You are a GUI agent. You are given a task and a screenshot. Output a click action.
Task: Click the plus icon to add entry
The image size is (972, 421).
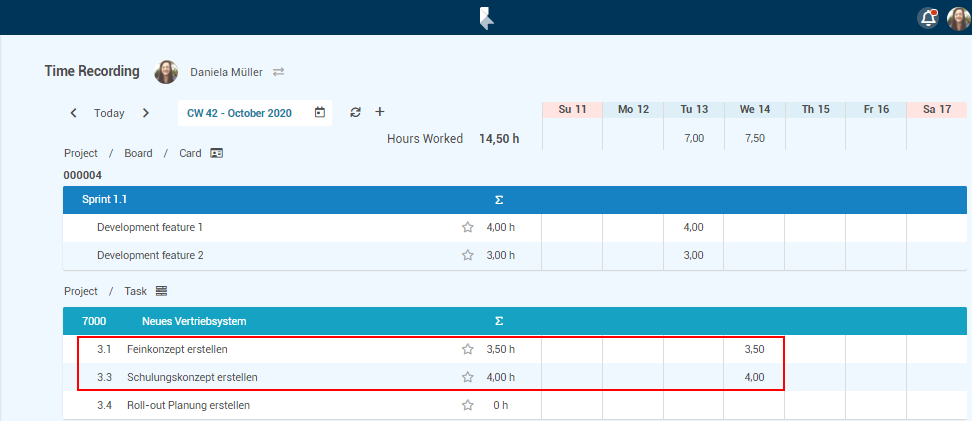coord(379,112)
